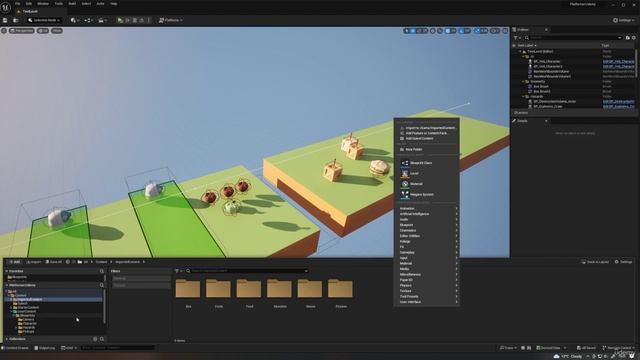The image size is (640, 360).
Task: Open the Tools menu
Action: (x=59, y=4)
